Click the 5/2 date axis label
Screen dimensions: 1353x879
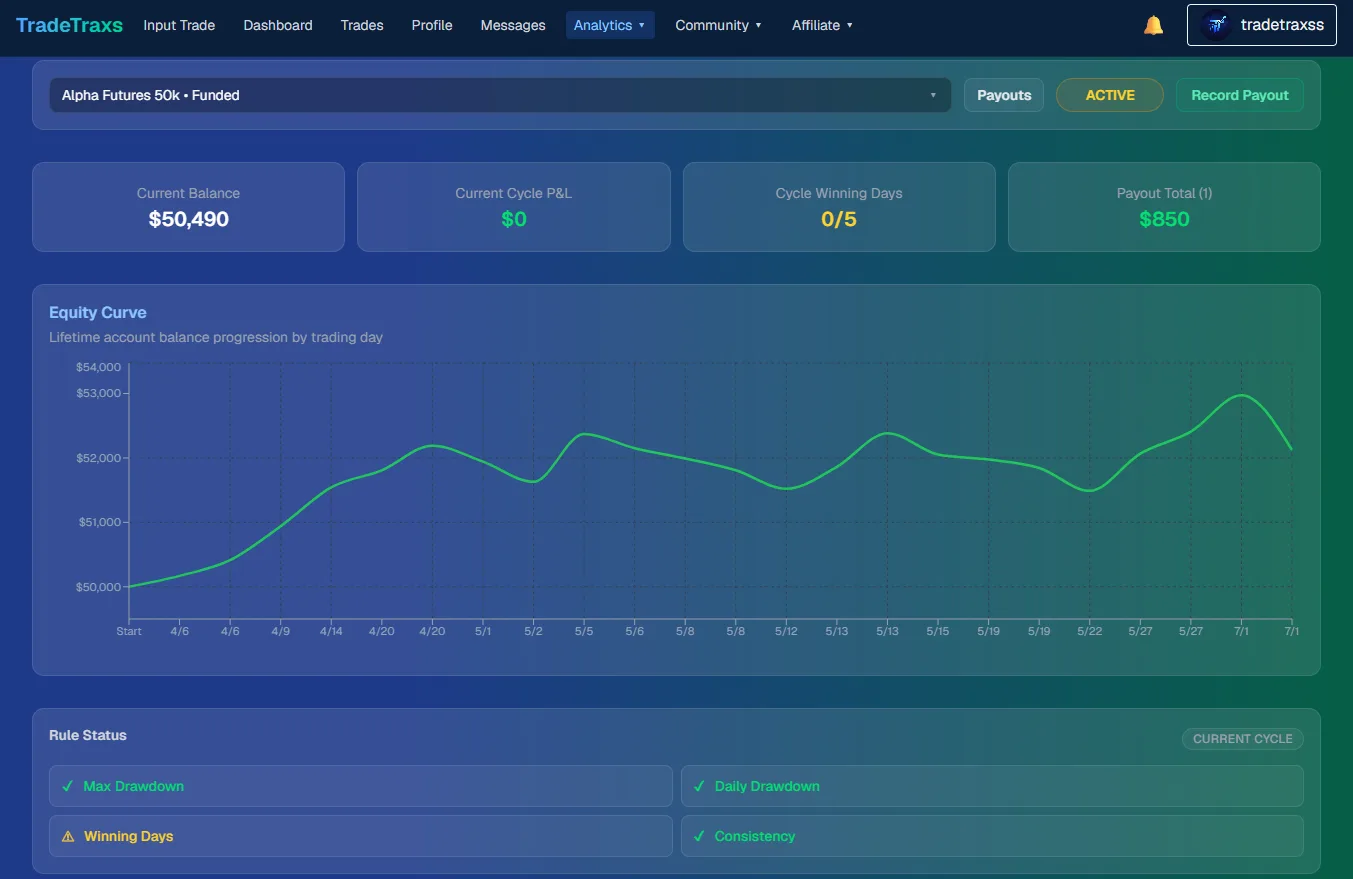pos(533,631)
